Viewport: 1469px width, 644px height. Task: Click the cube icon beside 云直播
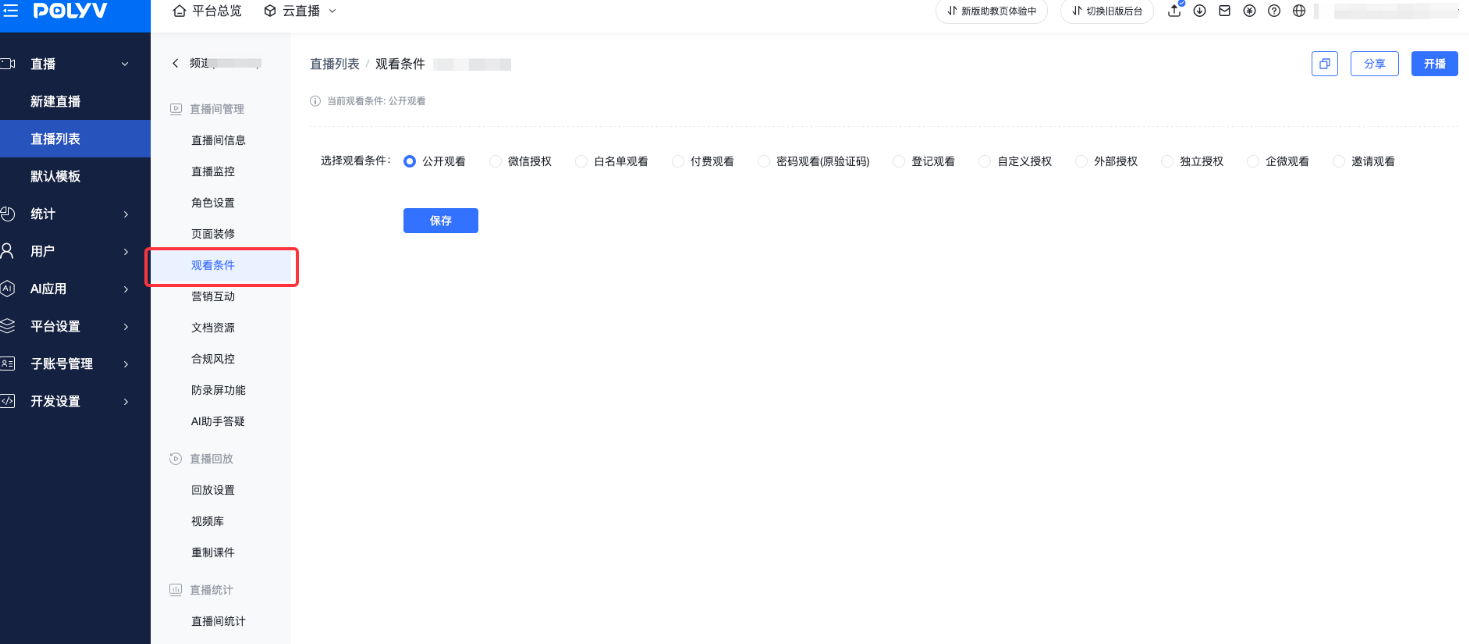(x=270, y=11)
